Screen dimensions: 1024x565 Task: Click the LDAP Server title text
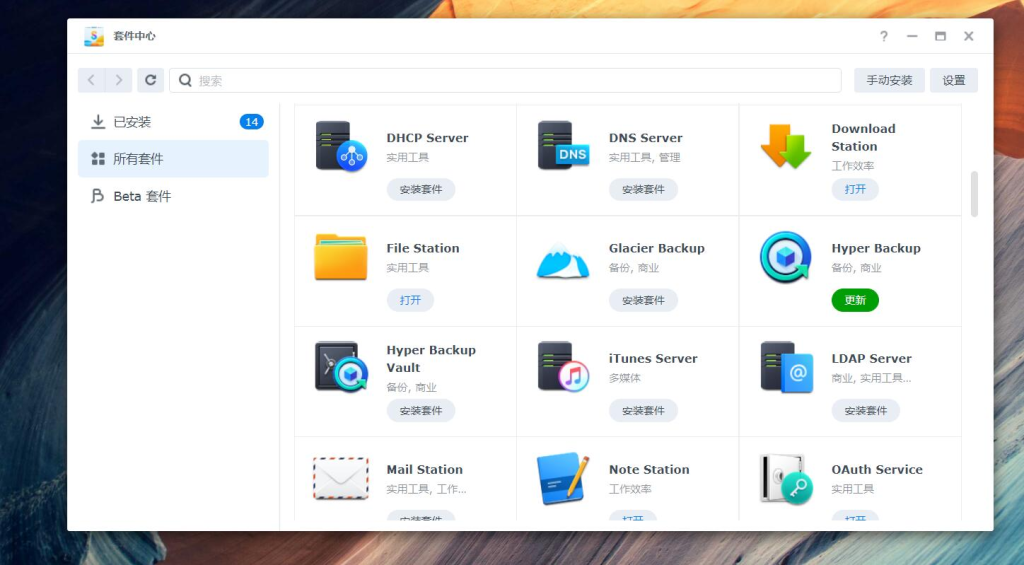pyautogui.click(x=871, y=359)
